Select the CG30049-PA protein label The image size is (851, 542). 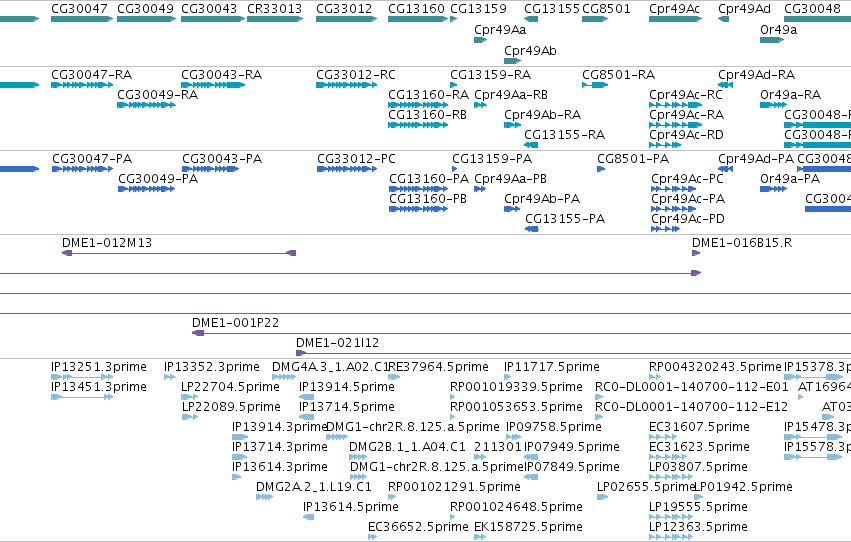click(158, 179)
